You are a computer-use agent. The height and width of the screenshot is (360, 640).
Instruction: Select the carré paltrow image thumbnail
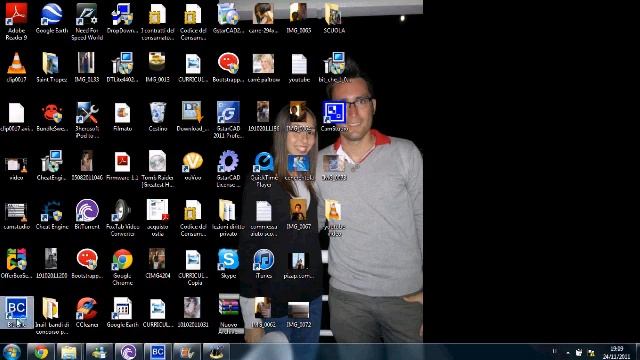tap(264, 67)
